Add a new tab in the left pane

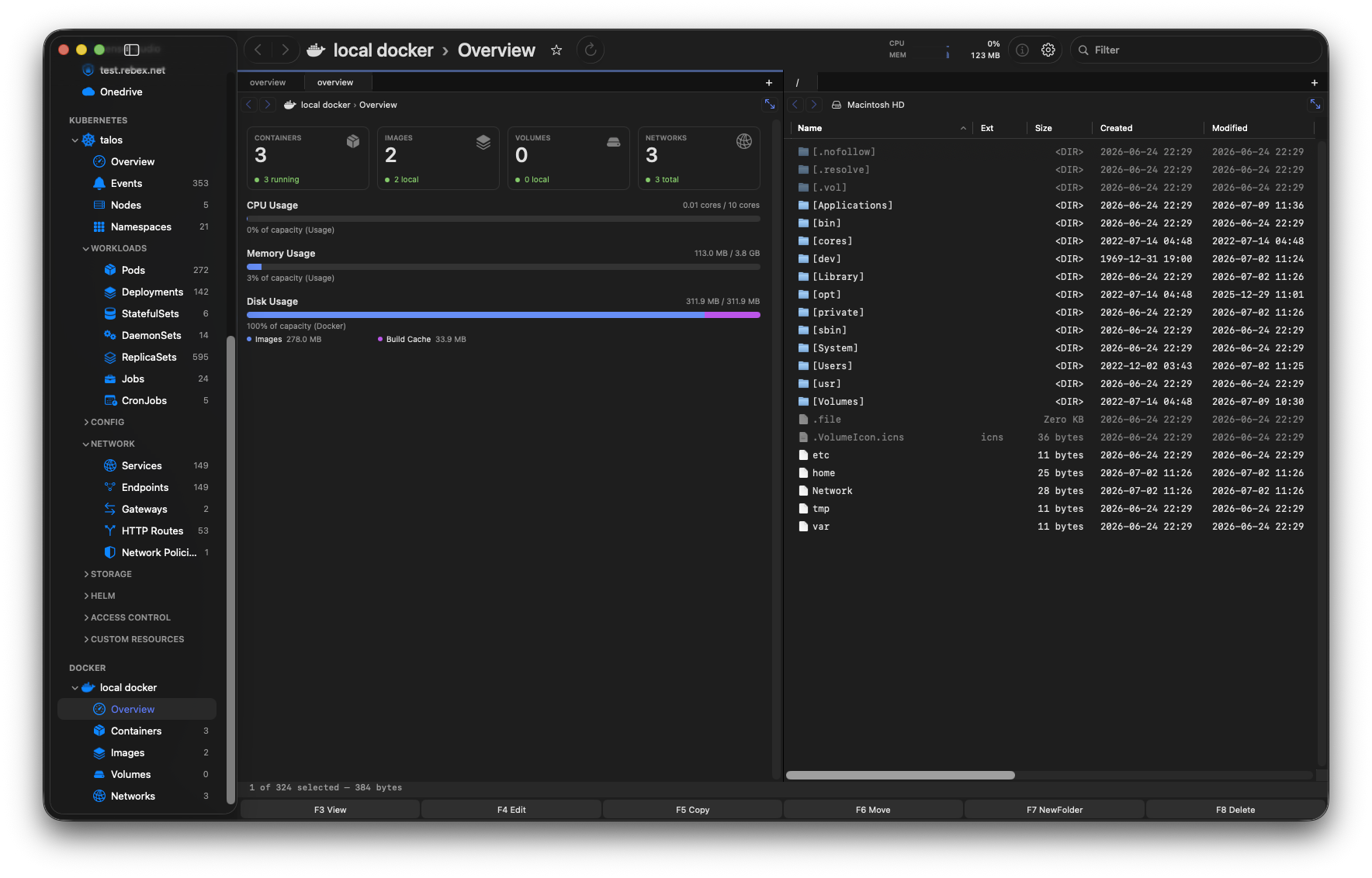point(769,82)
